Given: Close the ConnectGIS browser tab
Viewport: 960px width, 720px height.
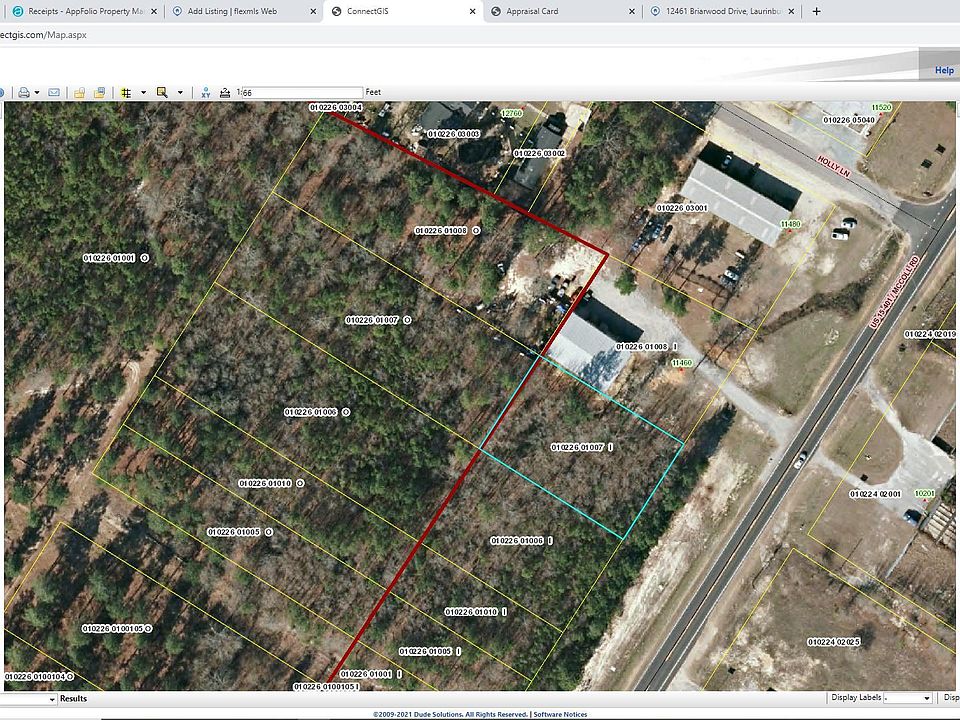Looking at the screenshot, I should point(472,12).
